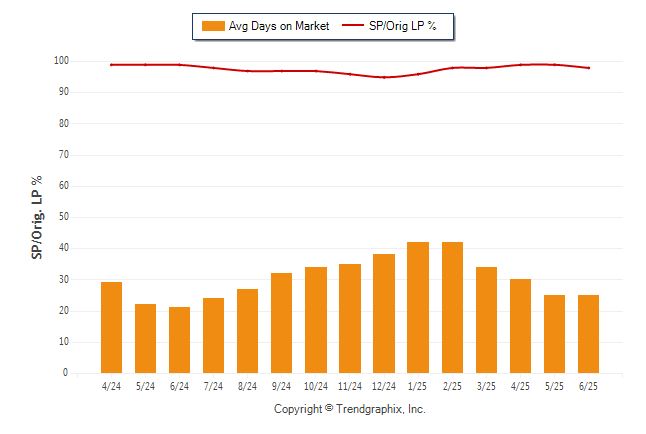Image resolution: width=646 pixels, height=434 pixels.
Task: Select the 3/25 bar
Action: tap(486, 320)
